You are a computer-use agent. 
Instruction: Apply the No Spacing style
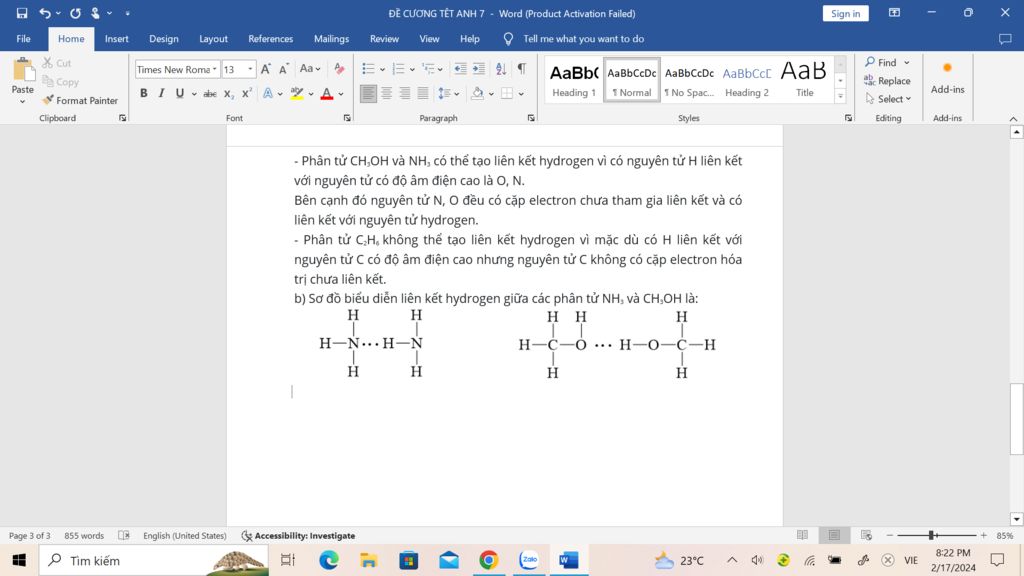689,80
